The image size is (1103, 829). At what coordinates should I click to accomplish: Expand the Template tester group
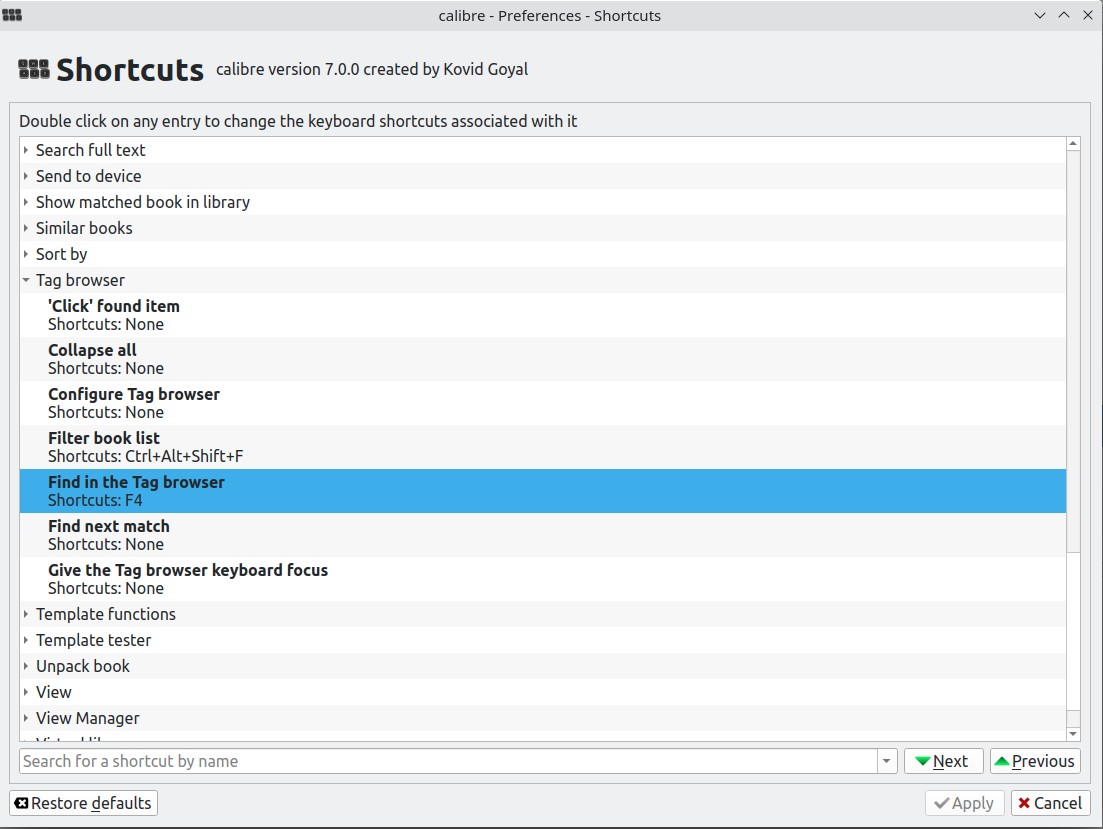click(25, 640)
